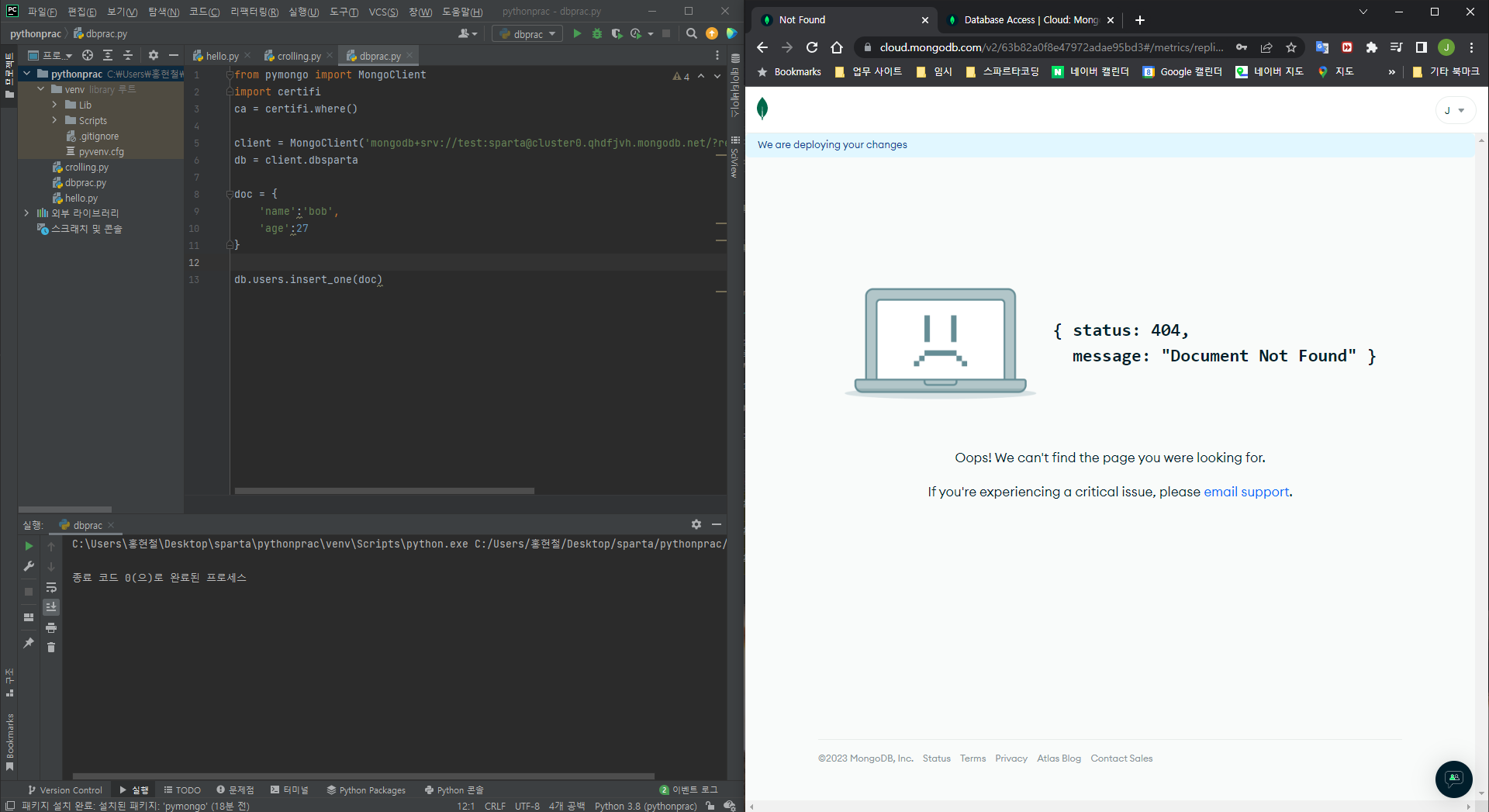This screenshot has width=1489, height=812.
Task: Select opened file locate target icon
Action: pos(88,55)
